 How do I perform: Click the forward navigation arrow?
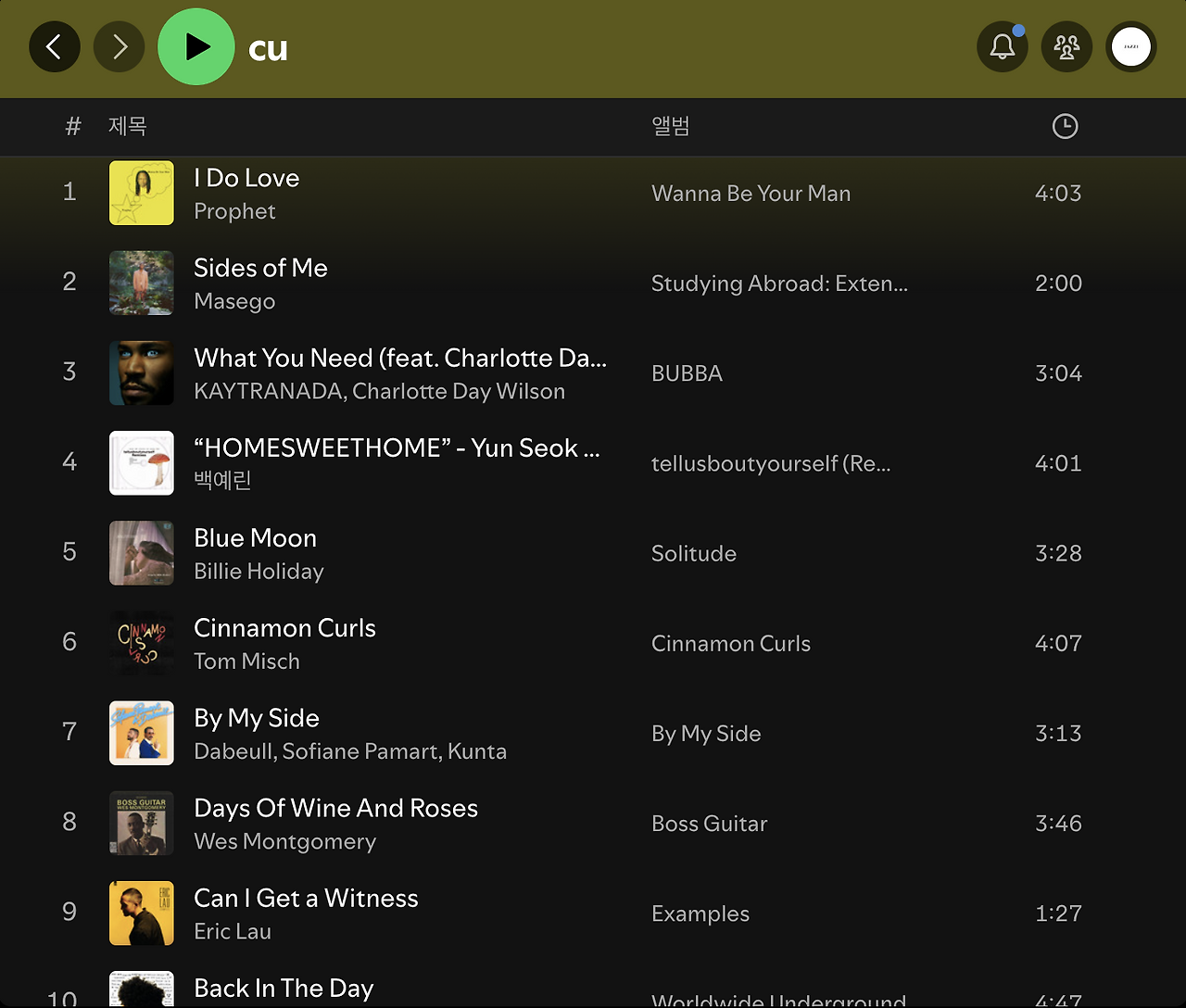(x=120, y=46)
